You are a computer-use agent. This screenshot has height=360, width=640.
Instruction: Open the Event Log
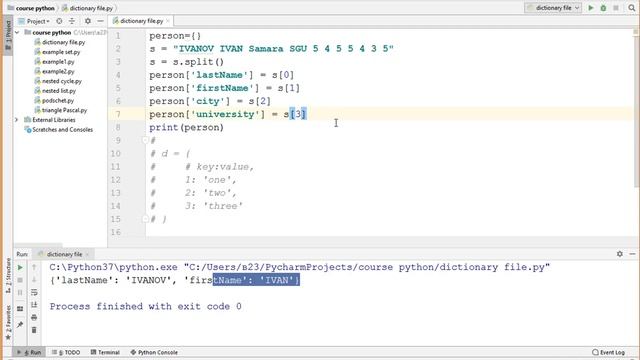pos(608,352)
